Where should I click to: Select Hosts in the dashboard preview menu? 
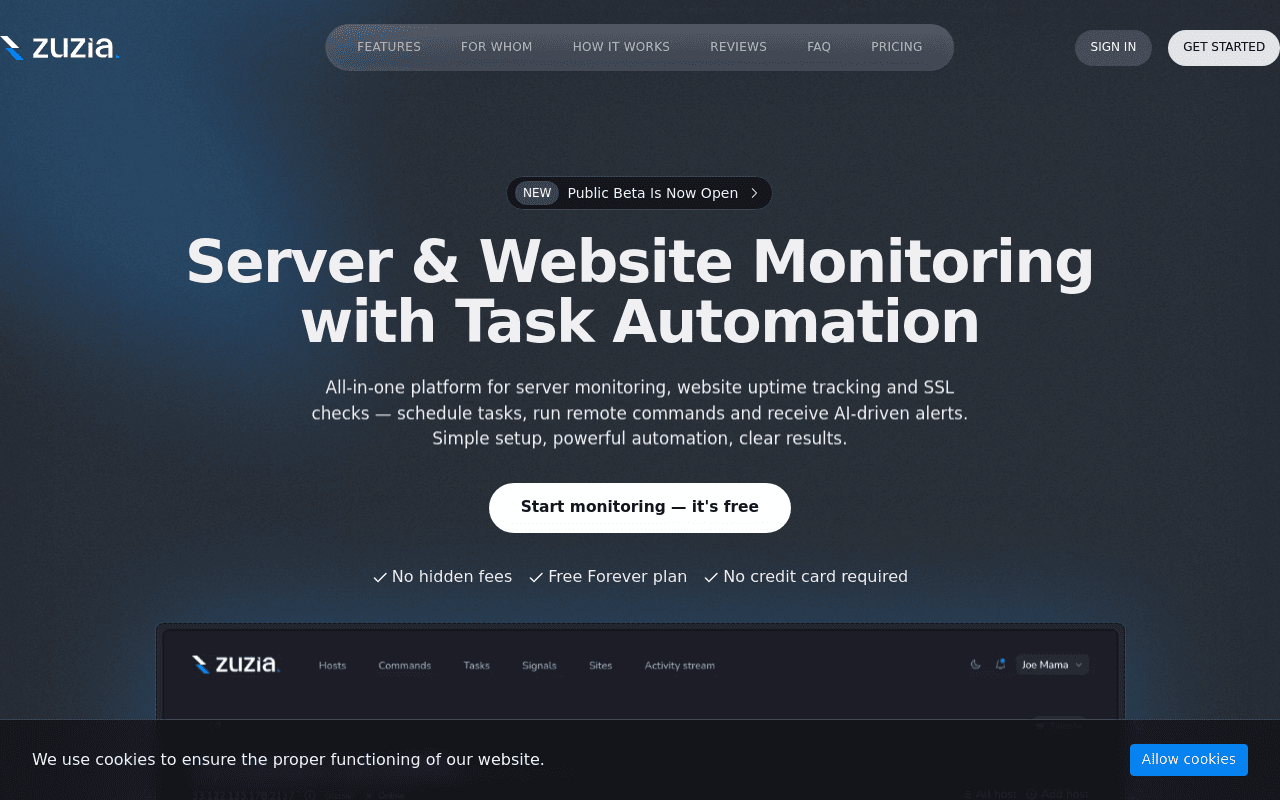pos(332,665)
